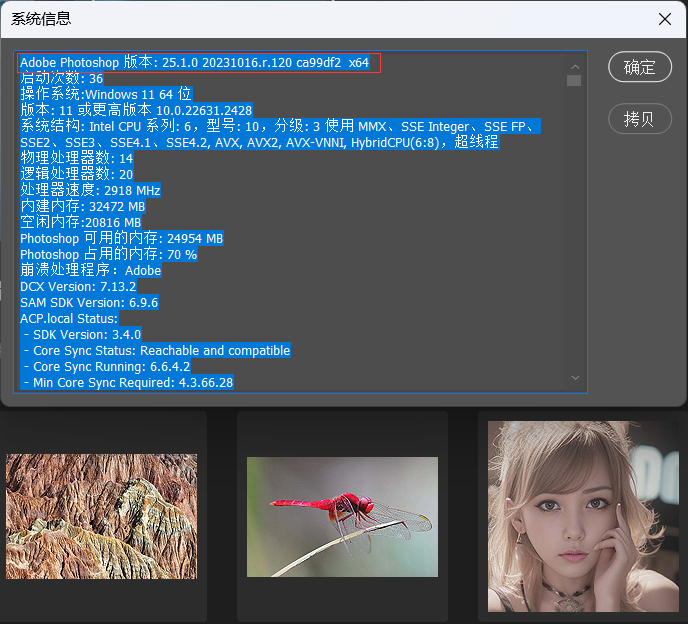Click the Adobe Photoshop 版本 line
The width and height of the screenshot is (688, 624).
194,62
